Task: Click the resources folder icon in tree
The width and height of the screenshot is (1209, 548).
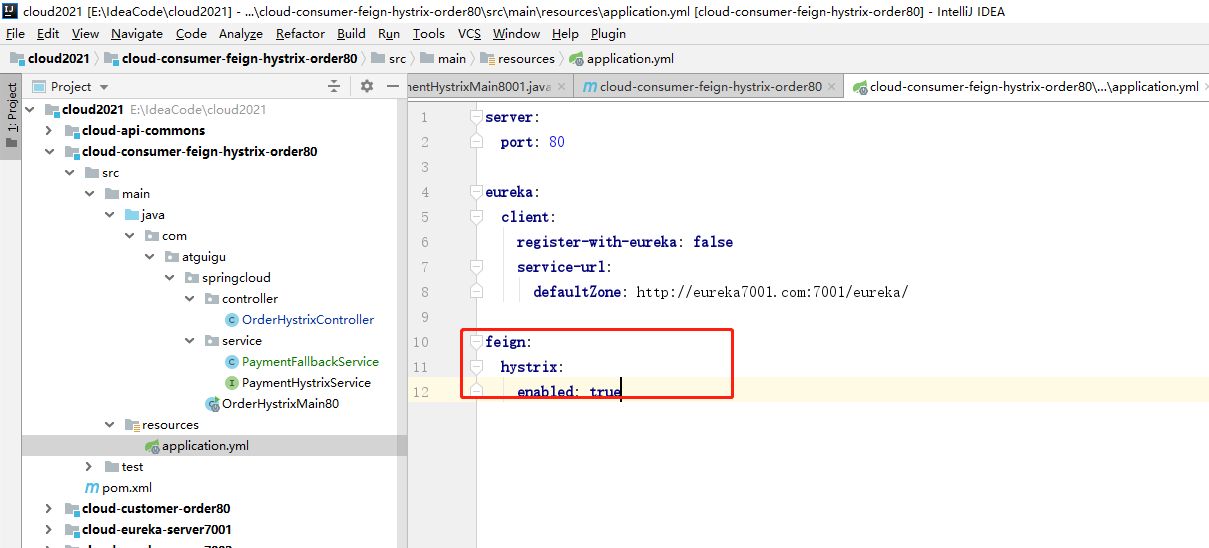Action: coord(132,425)
